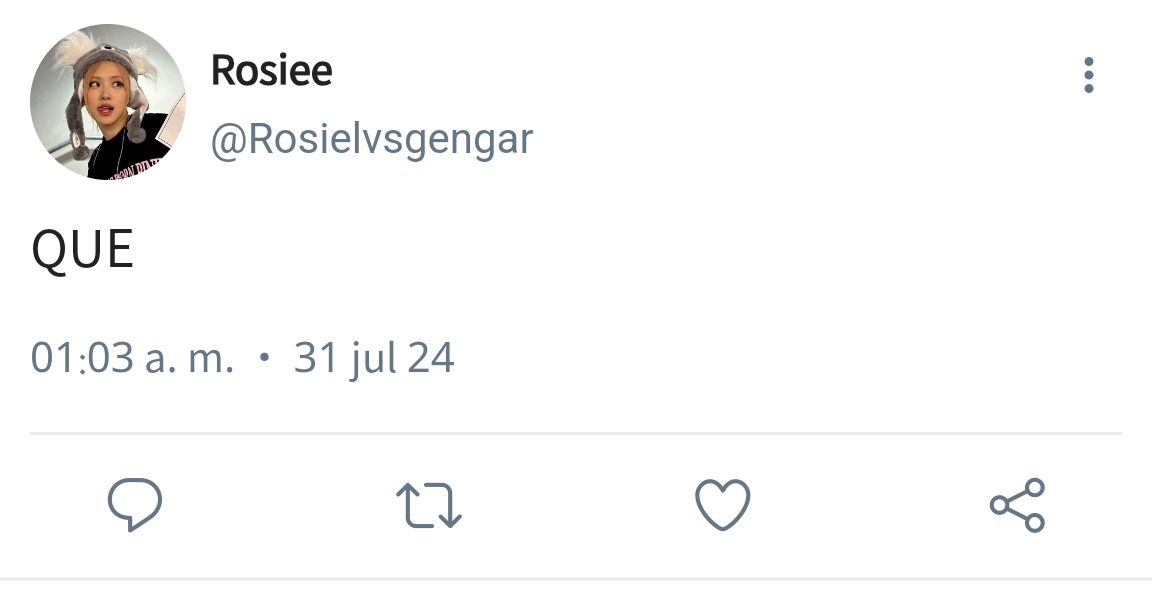Select the tweet text QUE
The height and width of the screenshot is (597, 1152).
(x=82, y=250)
